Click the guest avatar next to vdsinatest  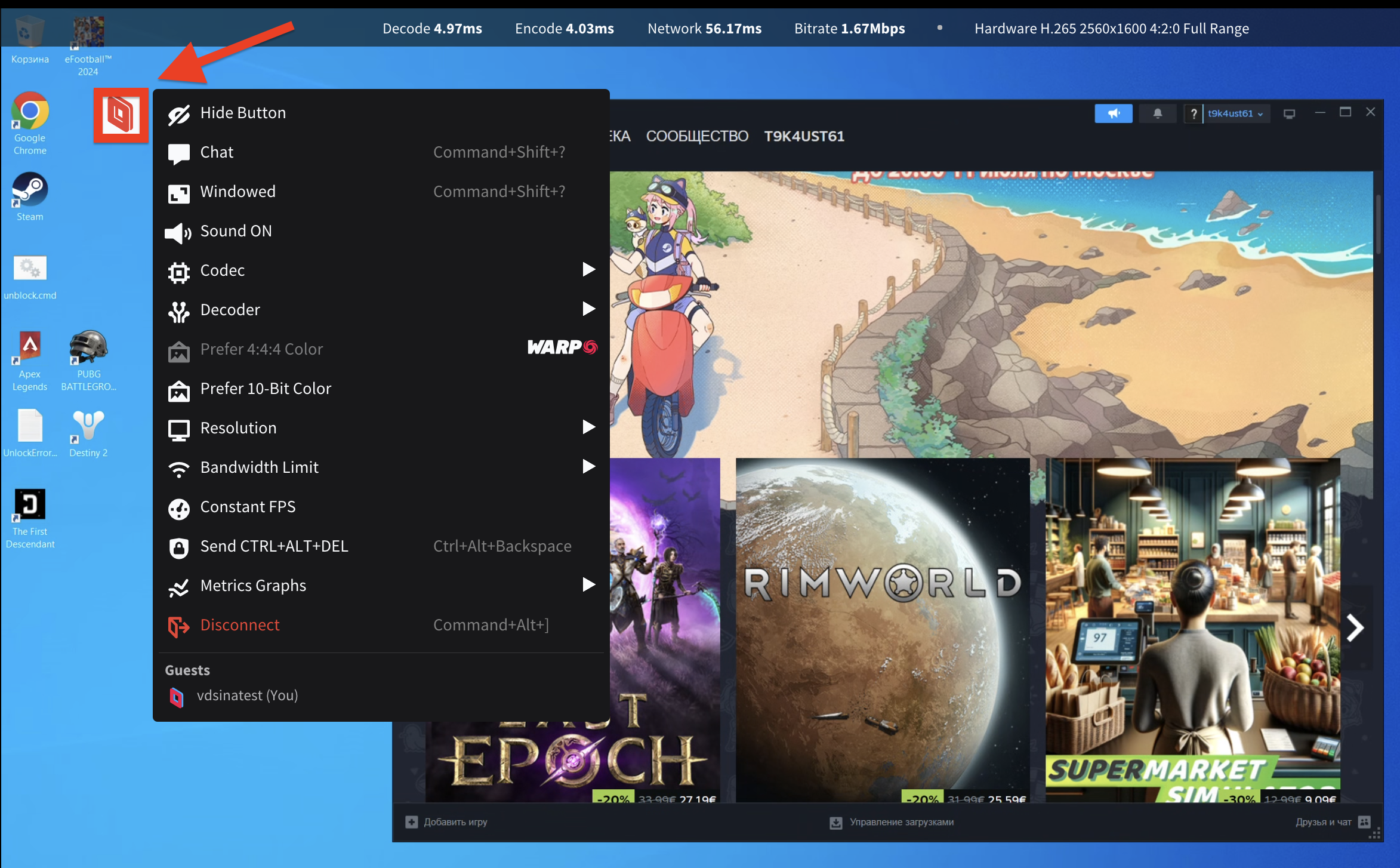(177, 696)
